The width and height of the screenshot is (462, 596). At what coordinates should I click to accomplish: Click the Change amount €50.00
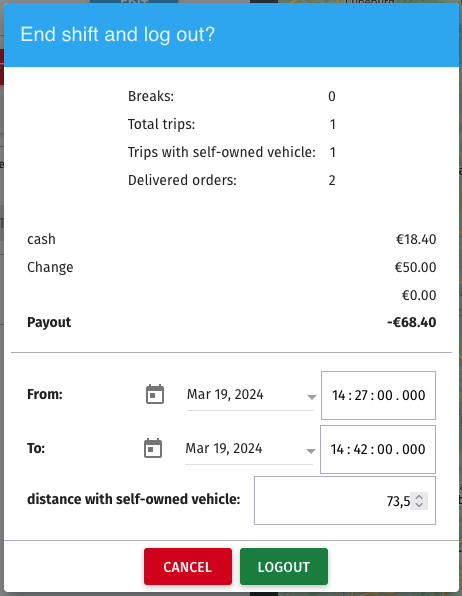coord(415,267)
